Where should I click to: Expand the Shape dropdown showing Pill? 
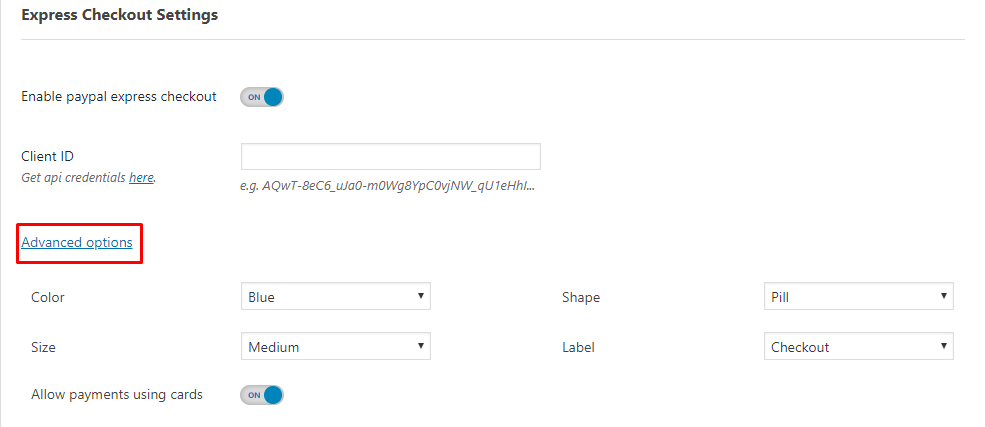coord(857,297)
